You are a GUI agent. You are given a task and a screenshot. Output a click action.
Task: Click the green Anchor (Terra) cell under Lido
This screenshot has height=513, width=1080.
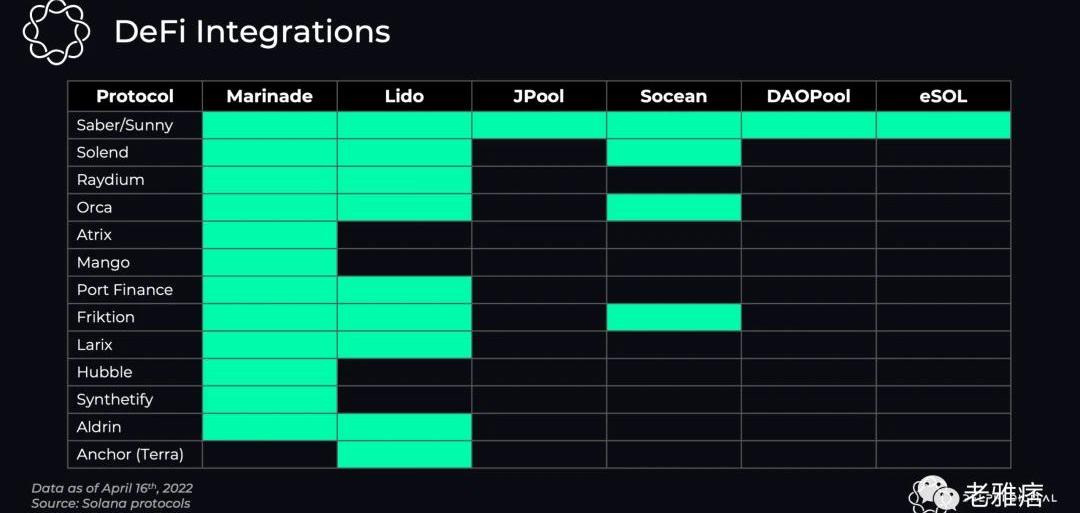point(404,454)
